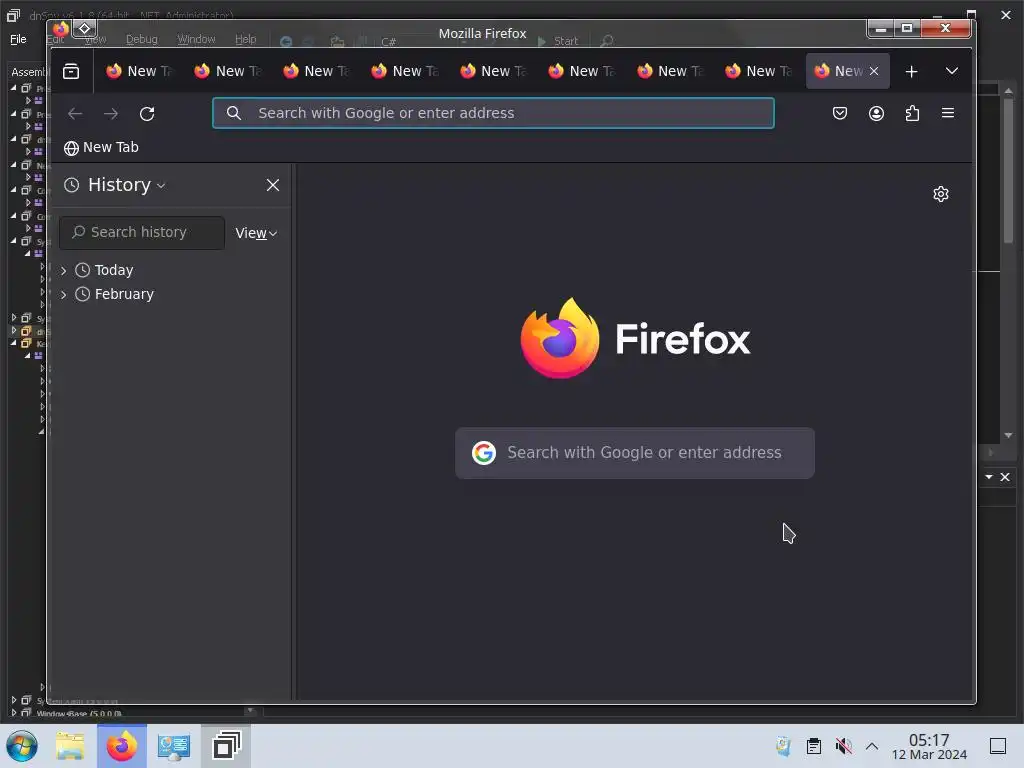Select the Today history row

pyautogui.click(x=170, y=270)
